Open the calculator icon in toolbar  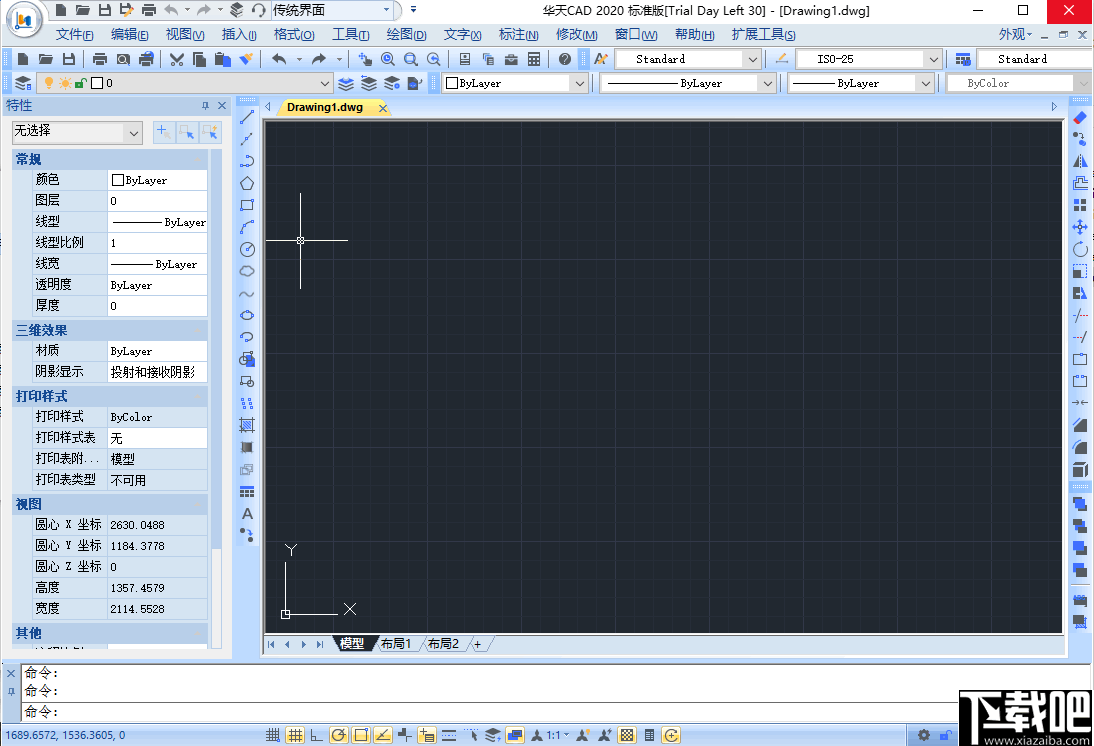(534, 59)
